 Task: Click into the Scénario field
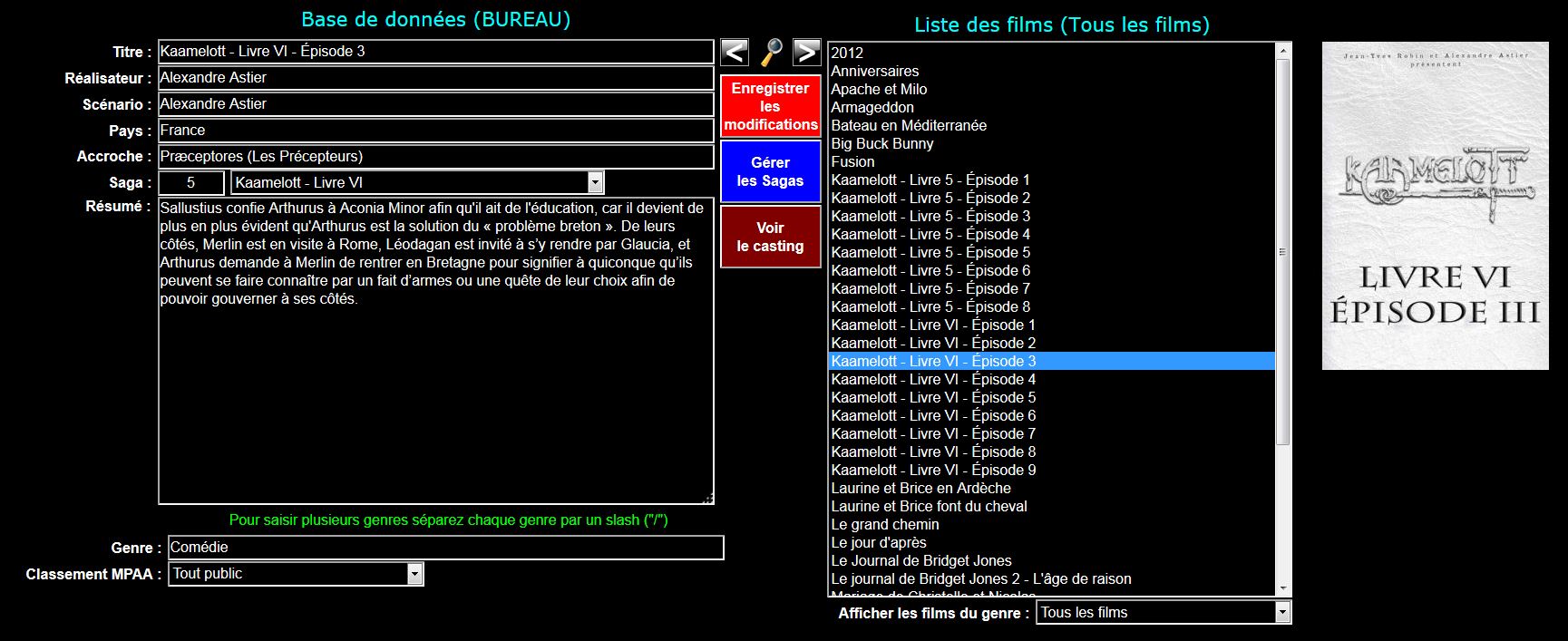coord(435,104)
